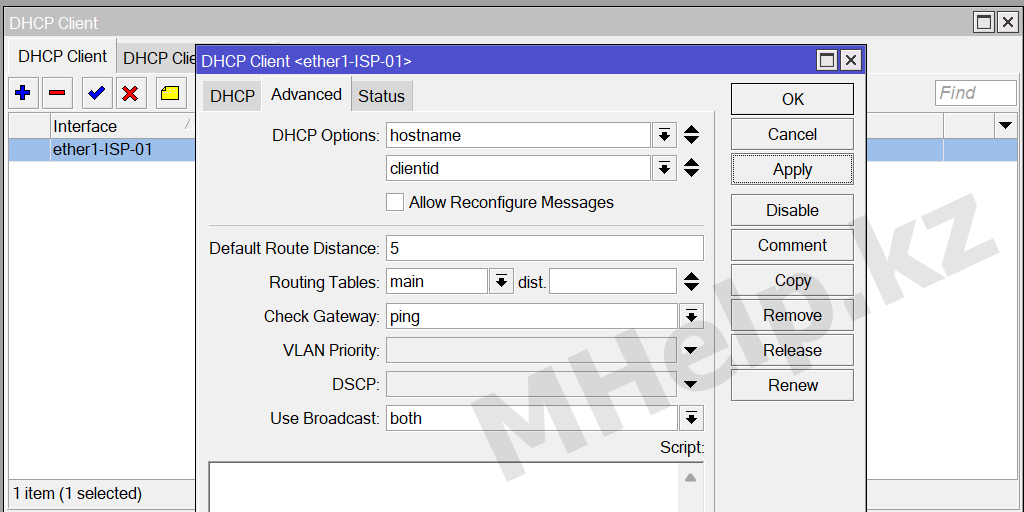Remove entry with red minus icon
This screenshot has width=1024, height=512.
(57, 93)
